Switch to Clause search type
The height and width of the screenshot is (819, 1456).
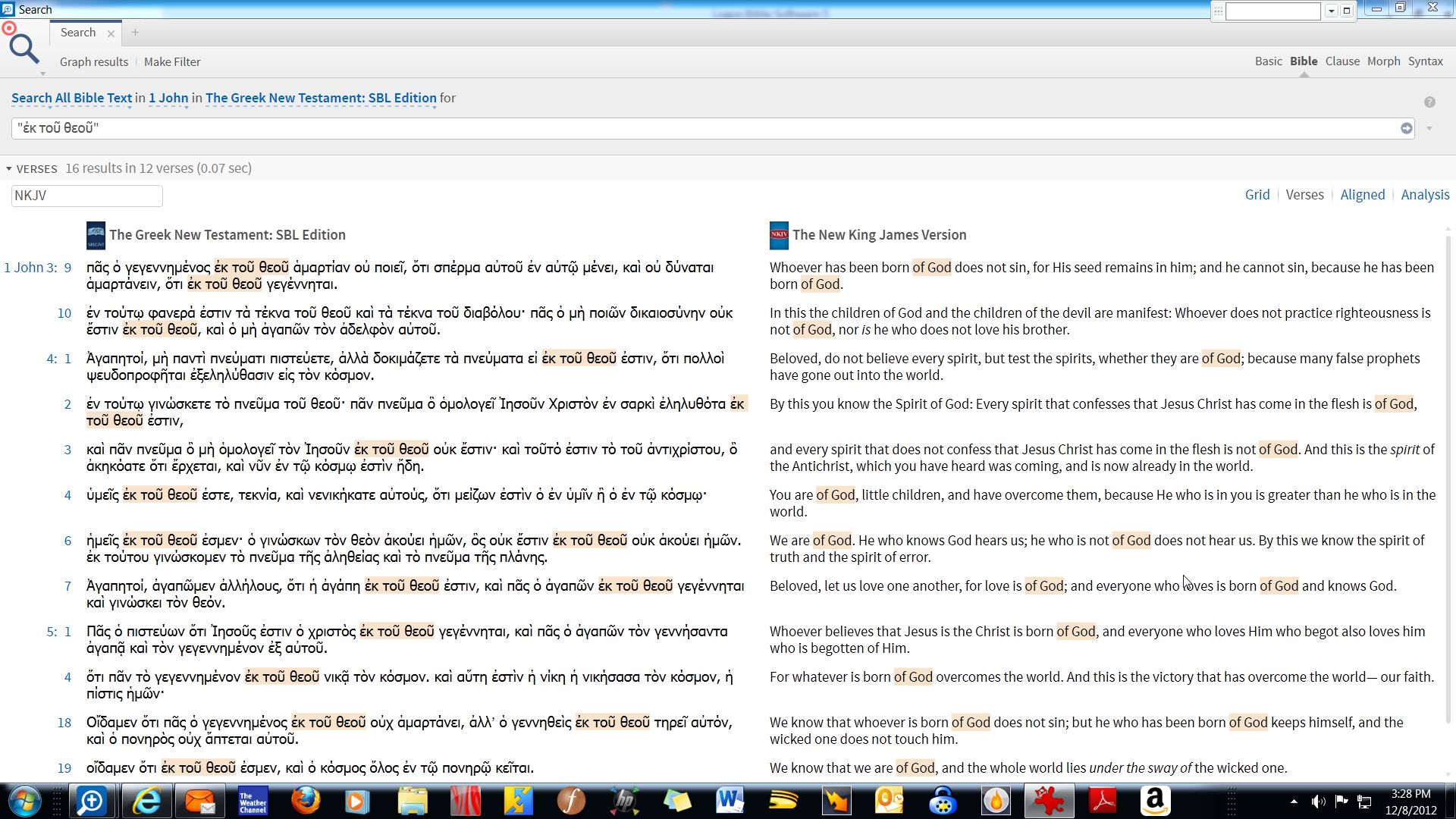pyautogui.click(x=1342, y=61)
